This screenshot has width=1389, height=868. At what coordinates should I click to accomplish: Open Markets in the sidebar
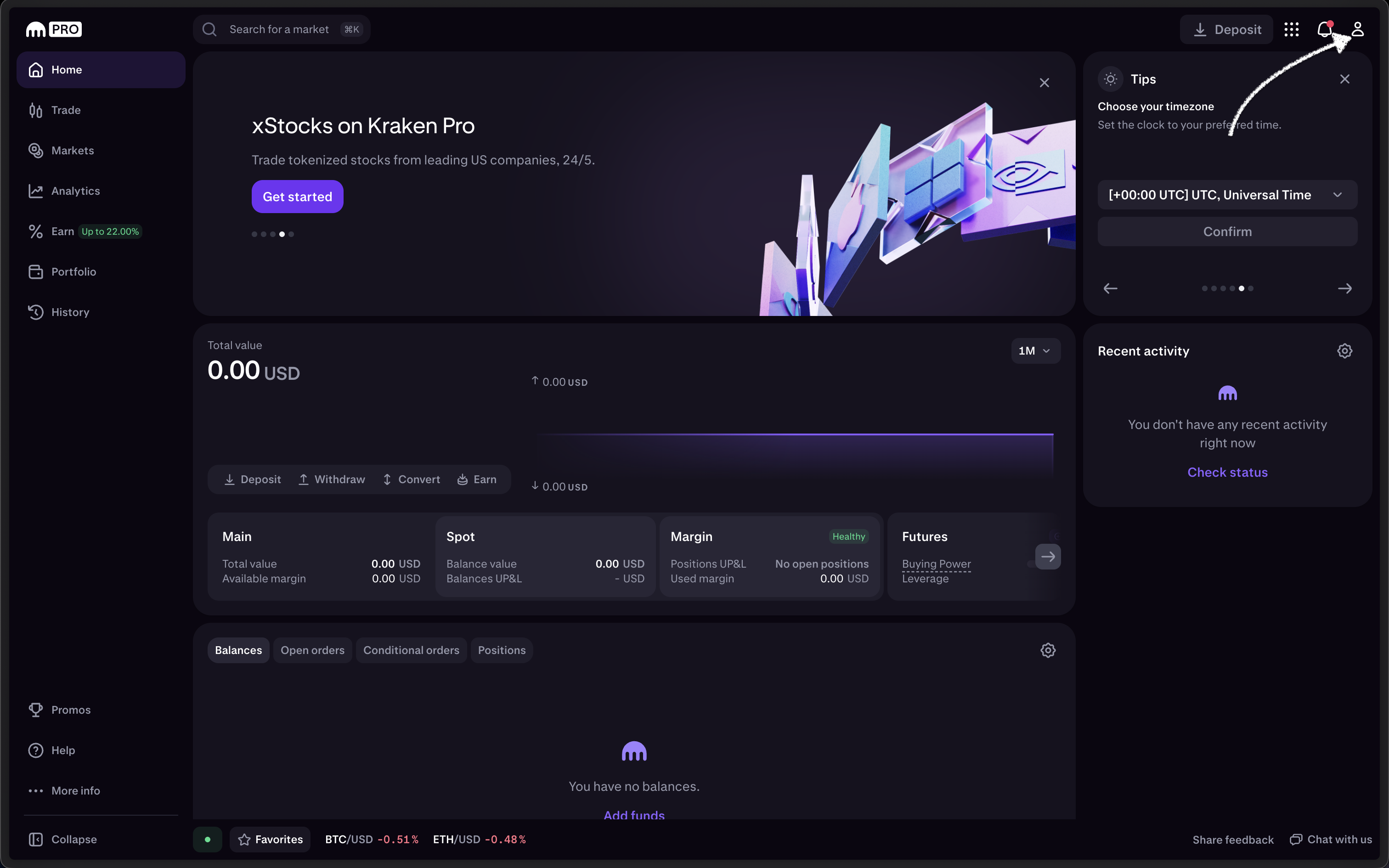click(72, 151)
